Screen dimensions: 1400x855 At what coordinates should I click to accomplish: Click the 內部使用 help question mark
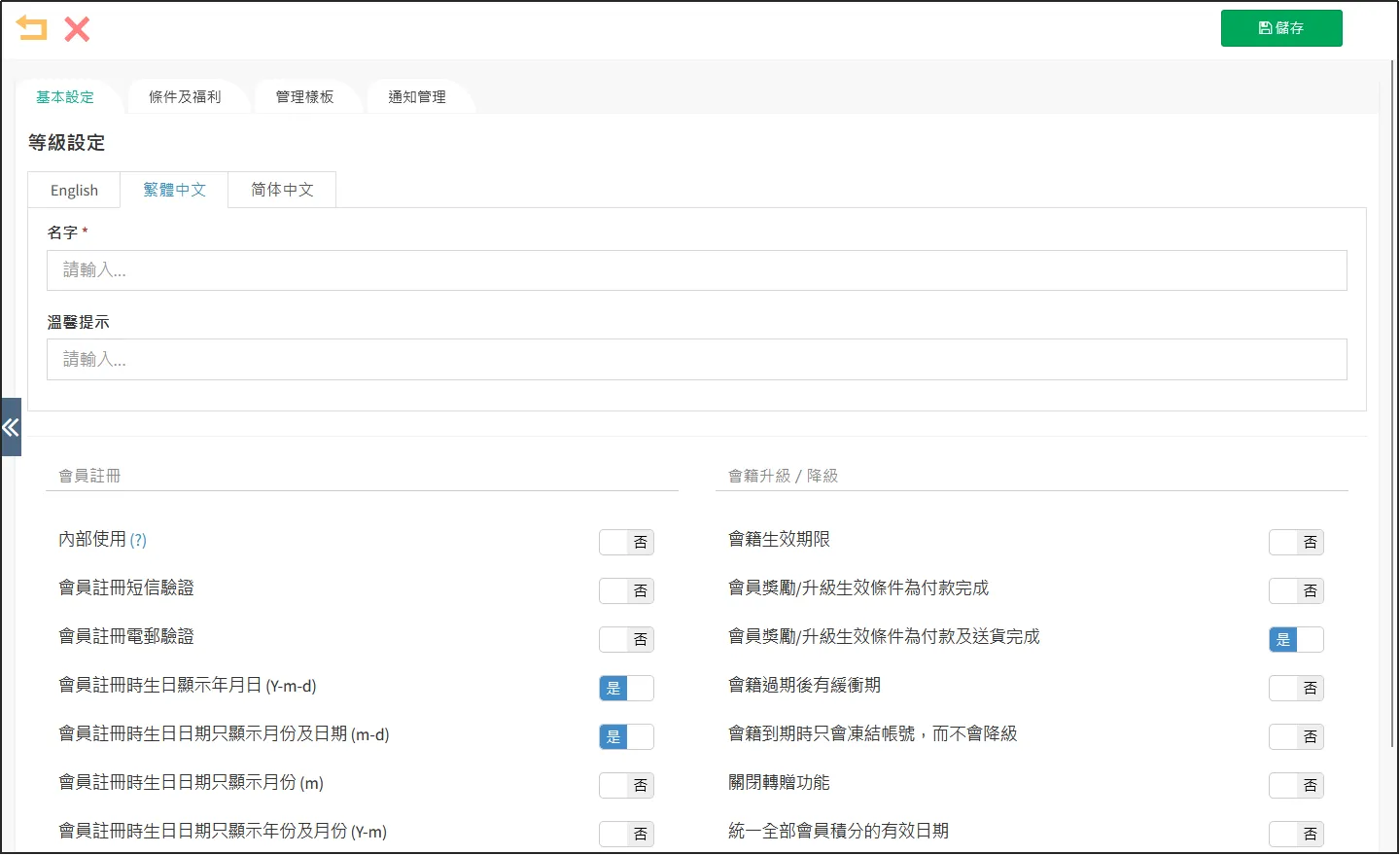click(x=138, y=540)
